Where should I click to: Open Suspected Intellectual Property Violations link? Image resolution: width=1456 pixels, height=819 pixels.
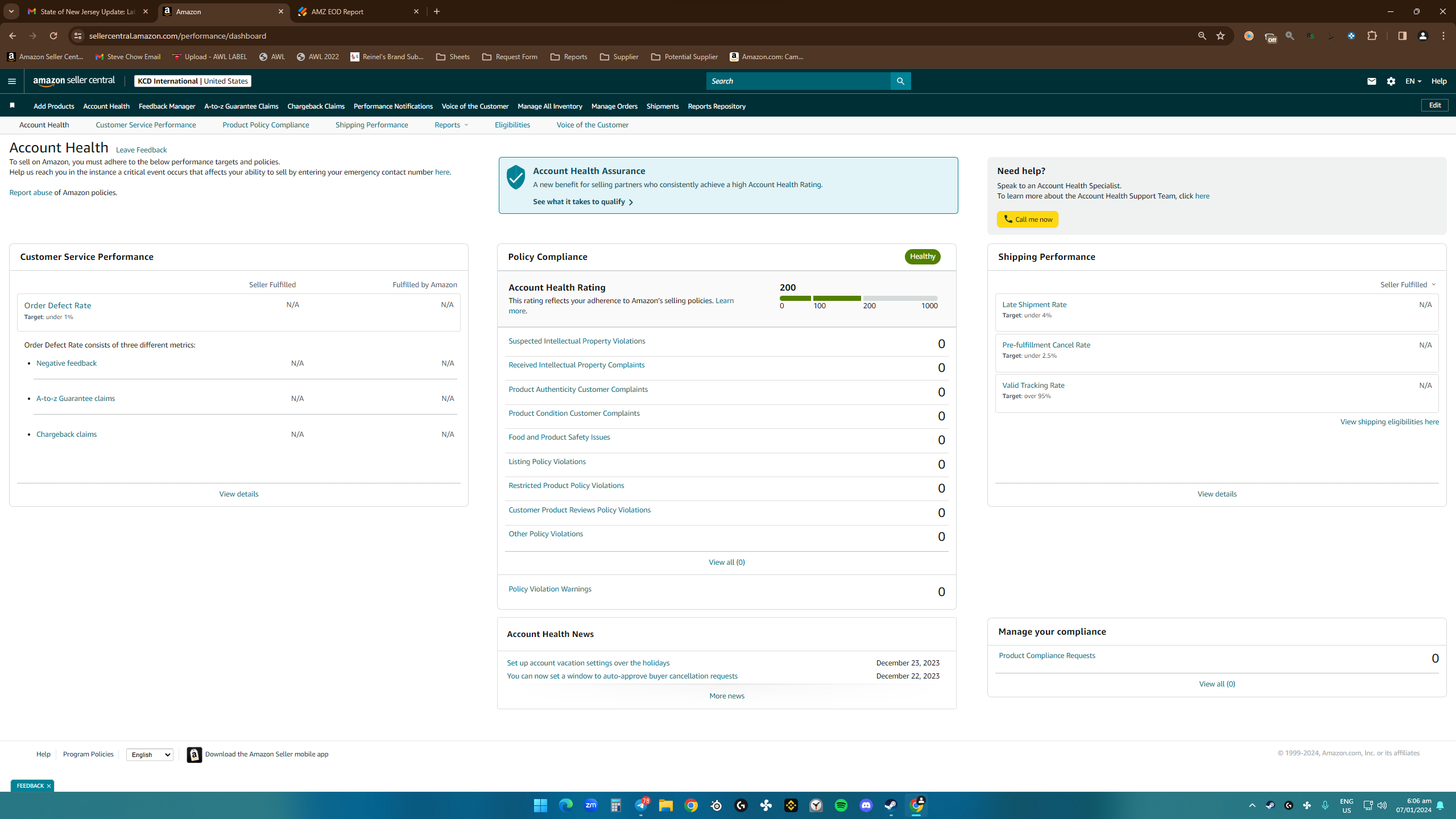(x=577, y=341)
